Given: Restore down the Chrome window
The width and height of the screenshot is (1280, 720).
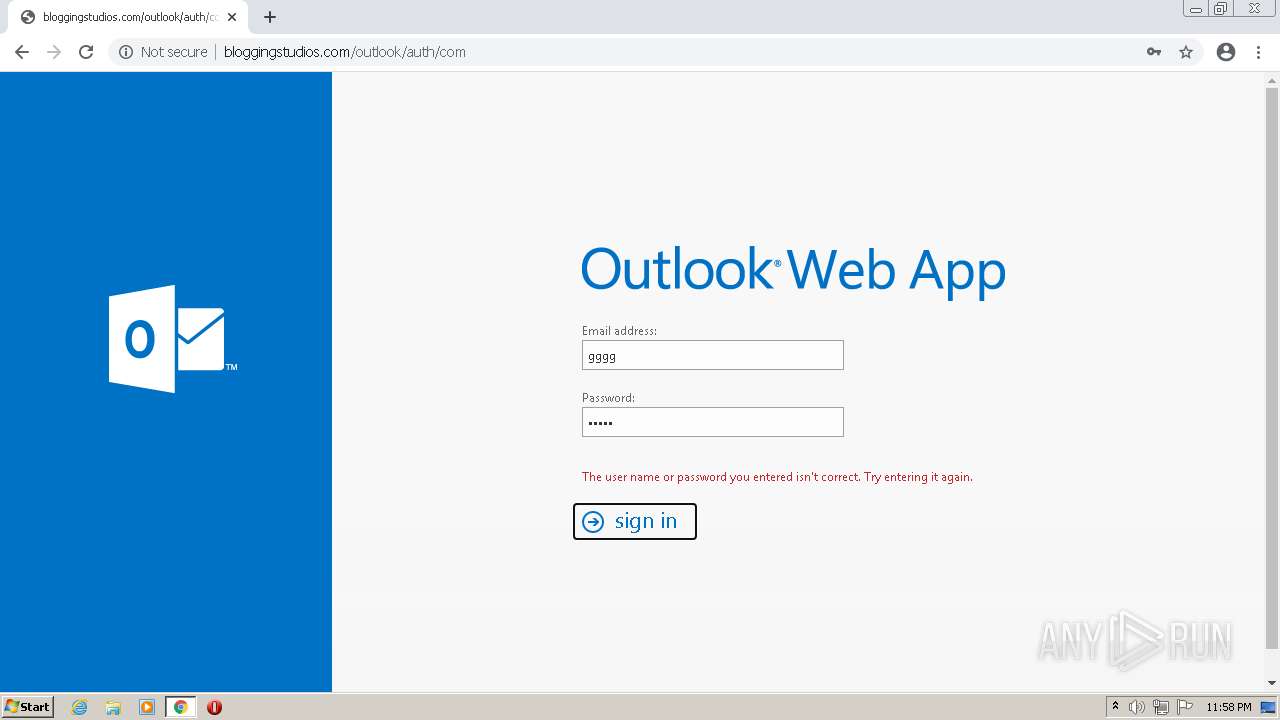Looking at the screenshot, I should 1221,8.
